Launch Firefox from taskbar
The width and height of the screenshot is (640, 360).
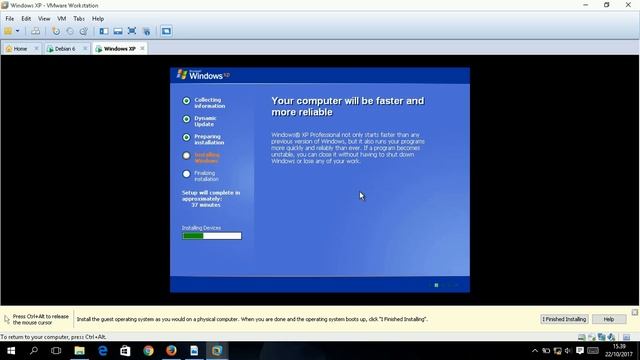(171, 351)
